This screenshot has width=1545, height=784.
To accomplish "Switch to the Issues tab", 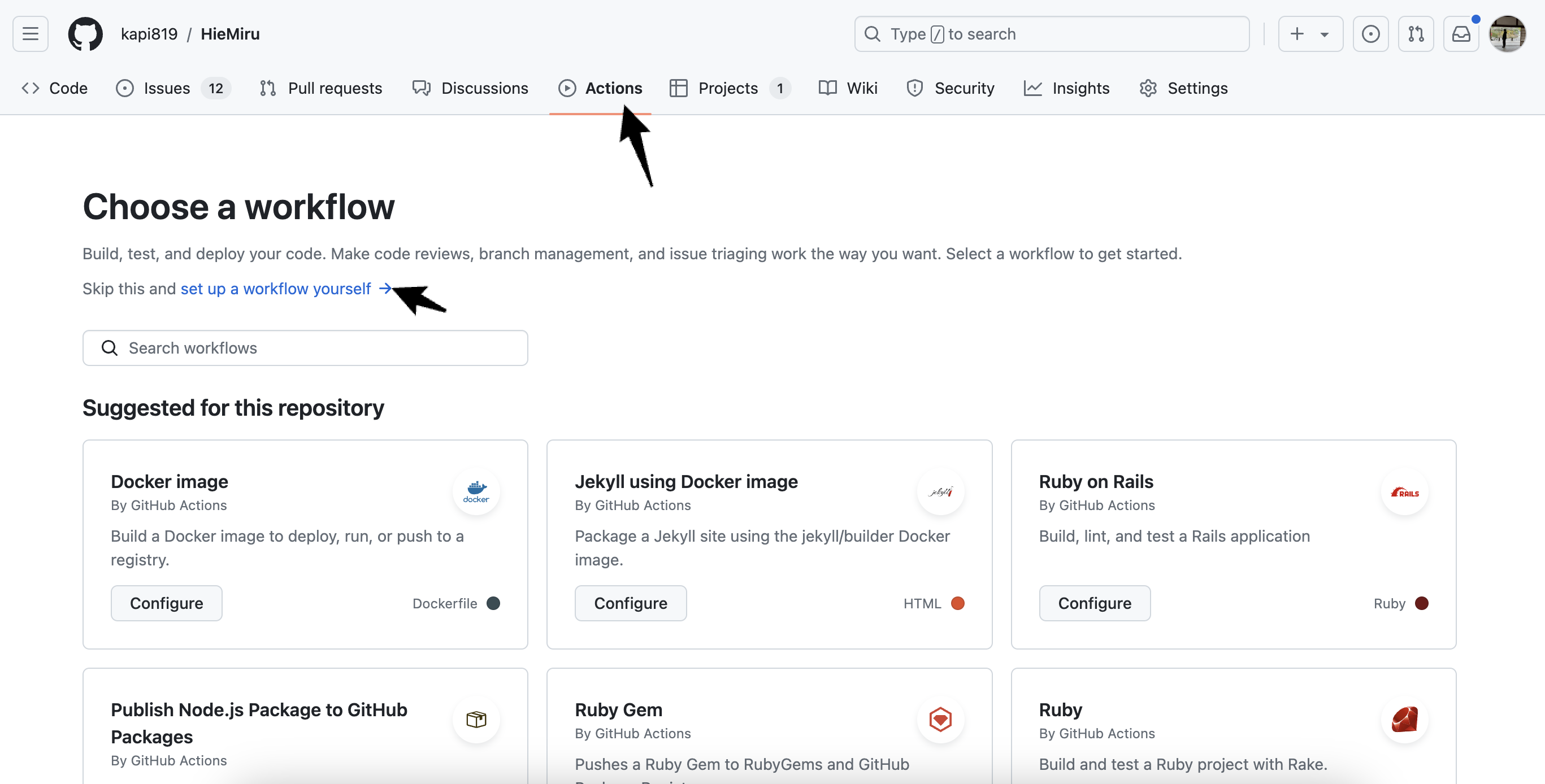I will point(167,88).
